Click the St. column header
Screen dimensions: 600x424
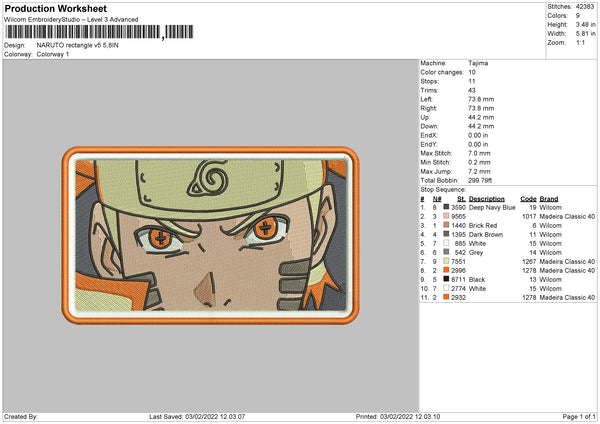[x=461, y=199]
